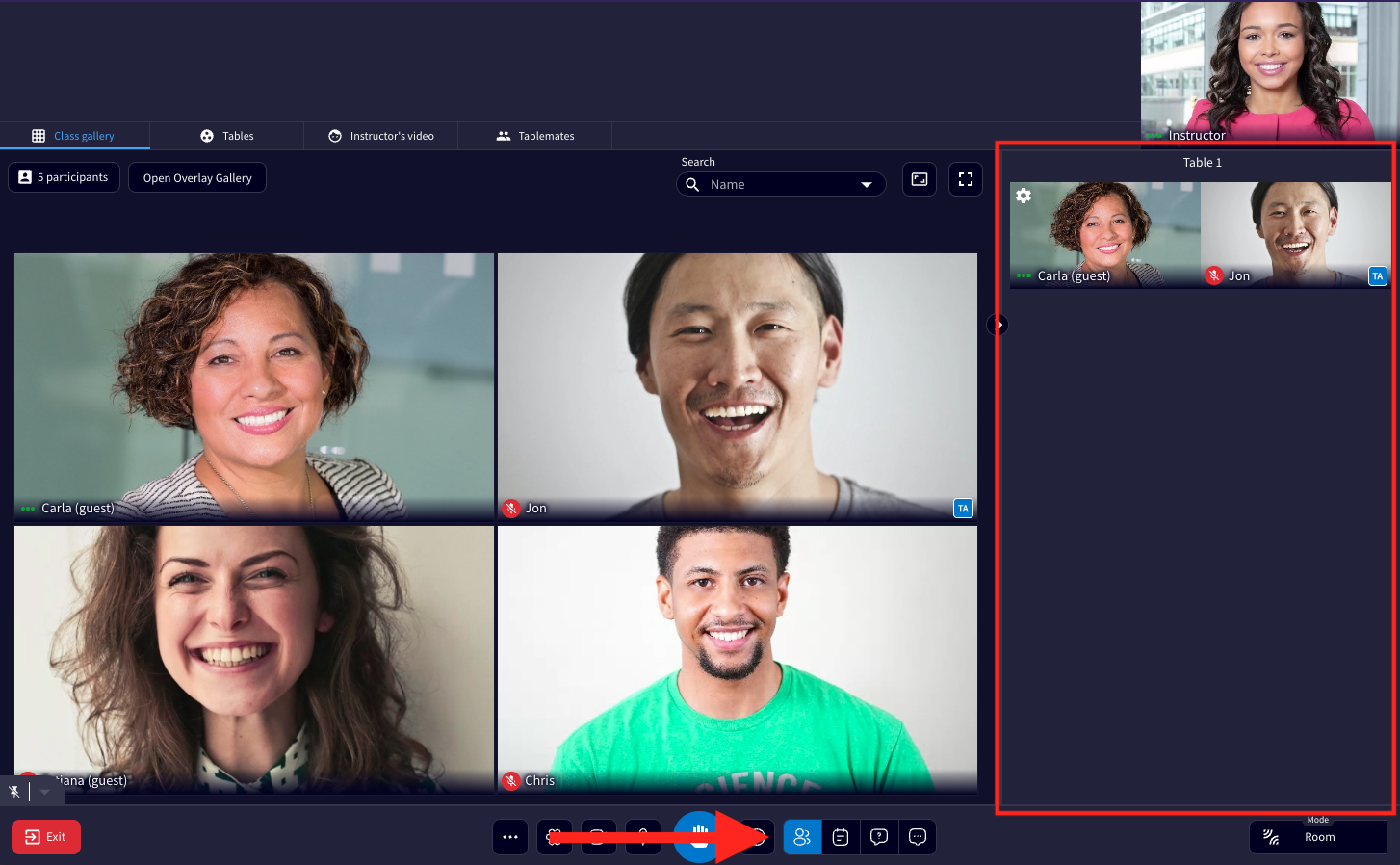The image size is (1400, 865).
Task: Open the more options ellipsis menu
Action: (510, 837)
